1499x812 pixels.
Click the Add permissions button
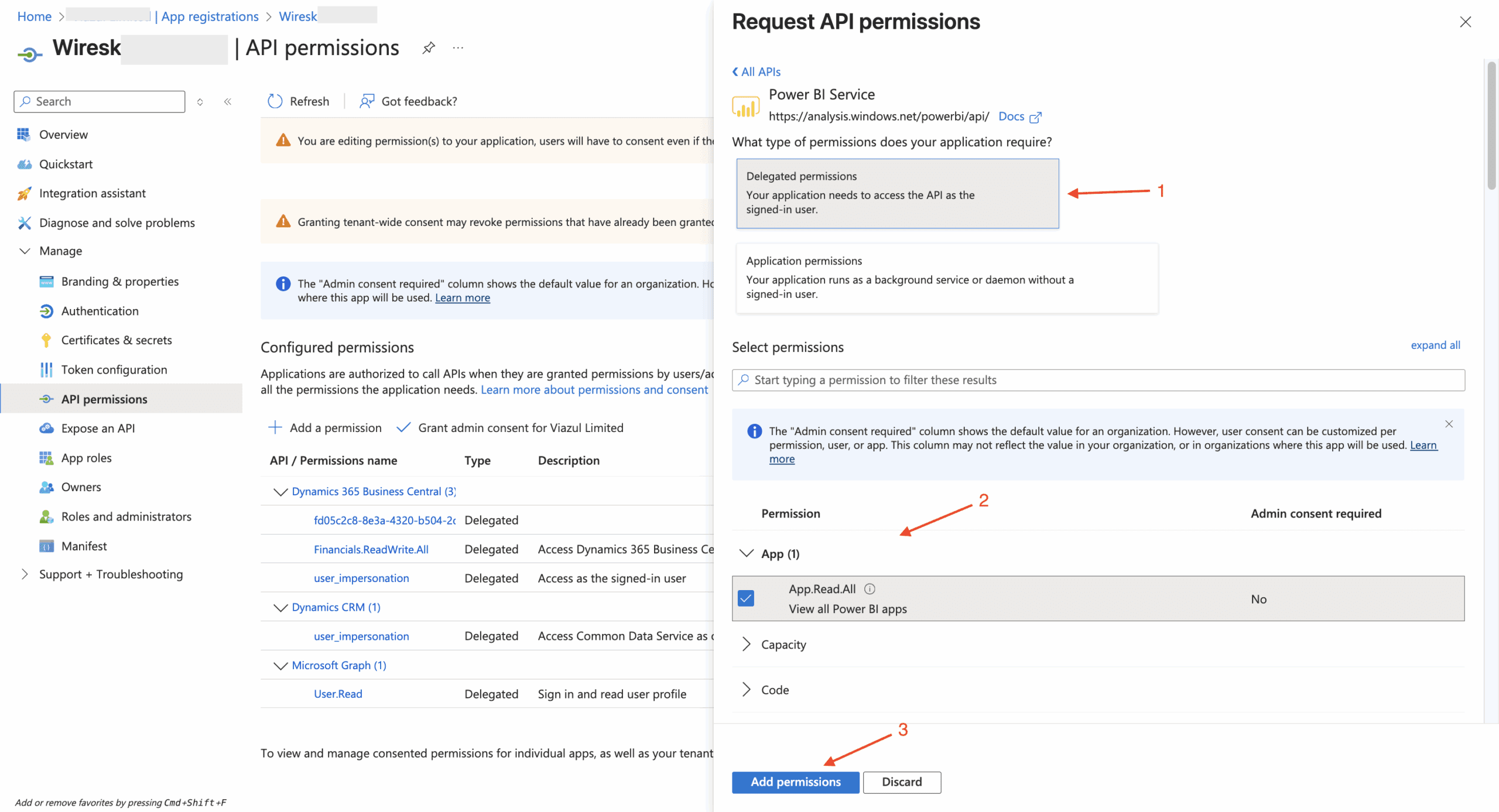(x=795, y=782)
